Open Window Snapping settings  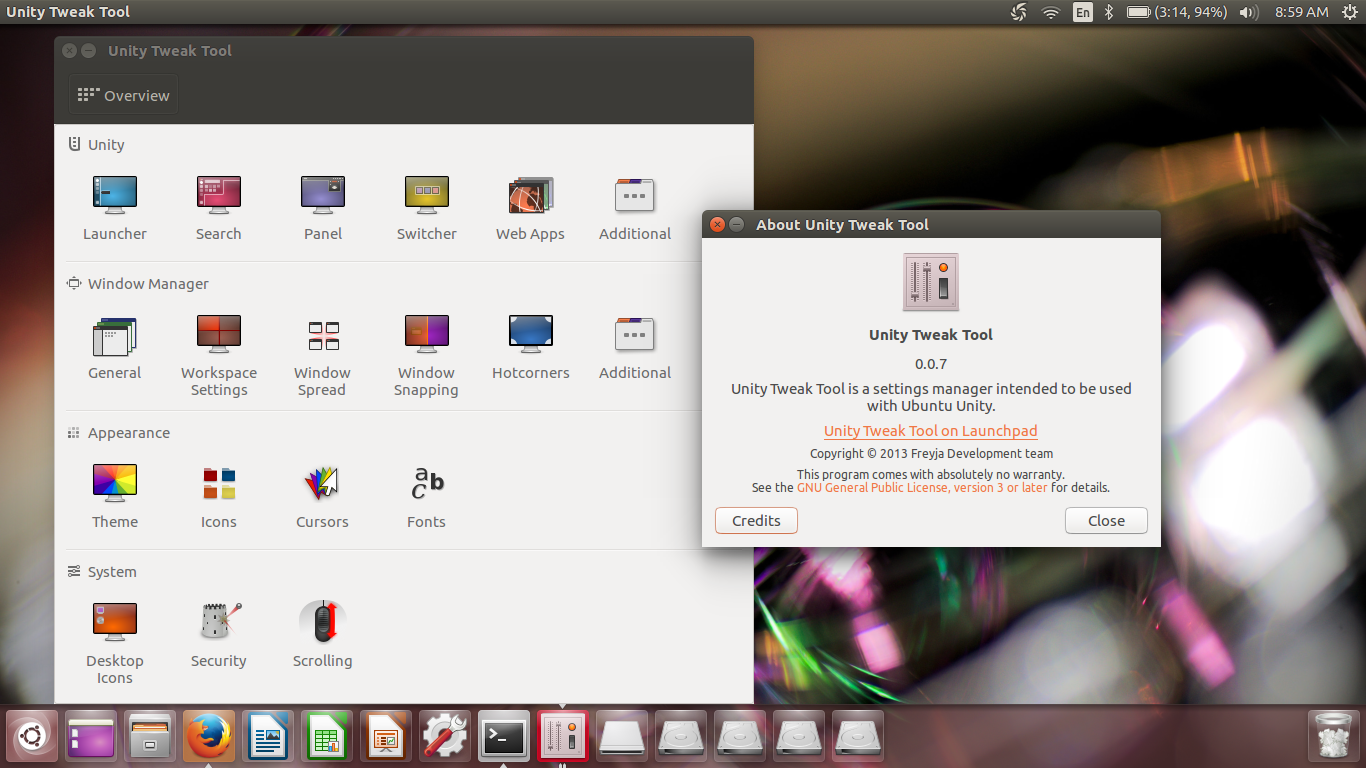point(427,355)
